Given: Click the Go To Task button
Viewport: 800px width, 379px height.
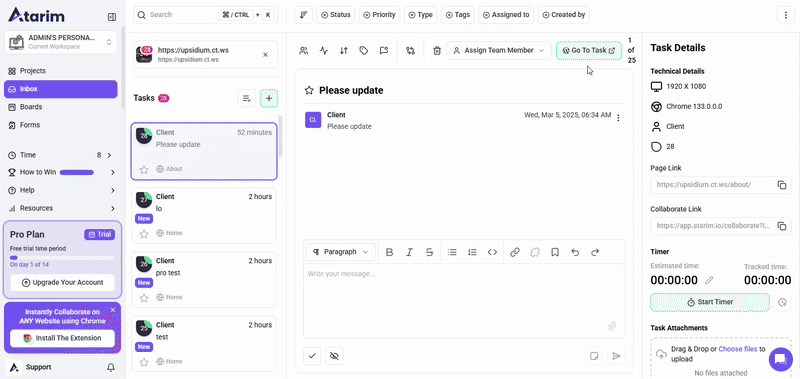Looking at the screenshot, I should 589,50.
